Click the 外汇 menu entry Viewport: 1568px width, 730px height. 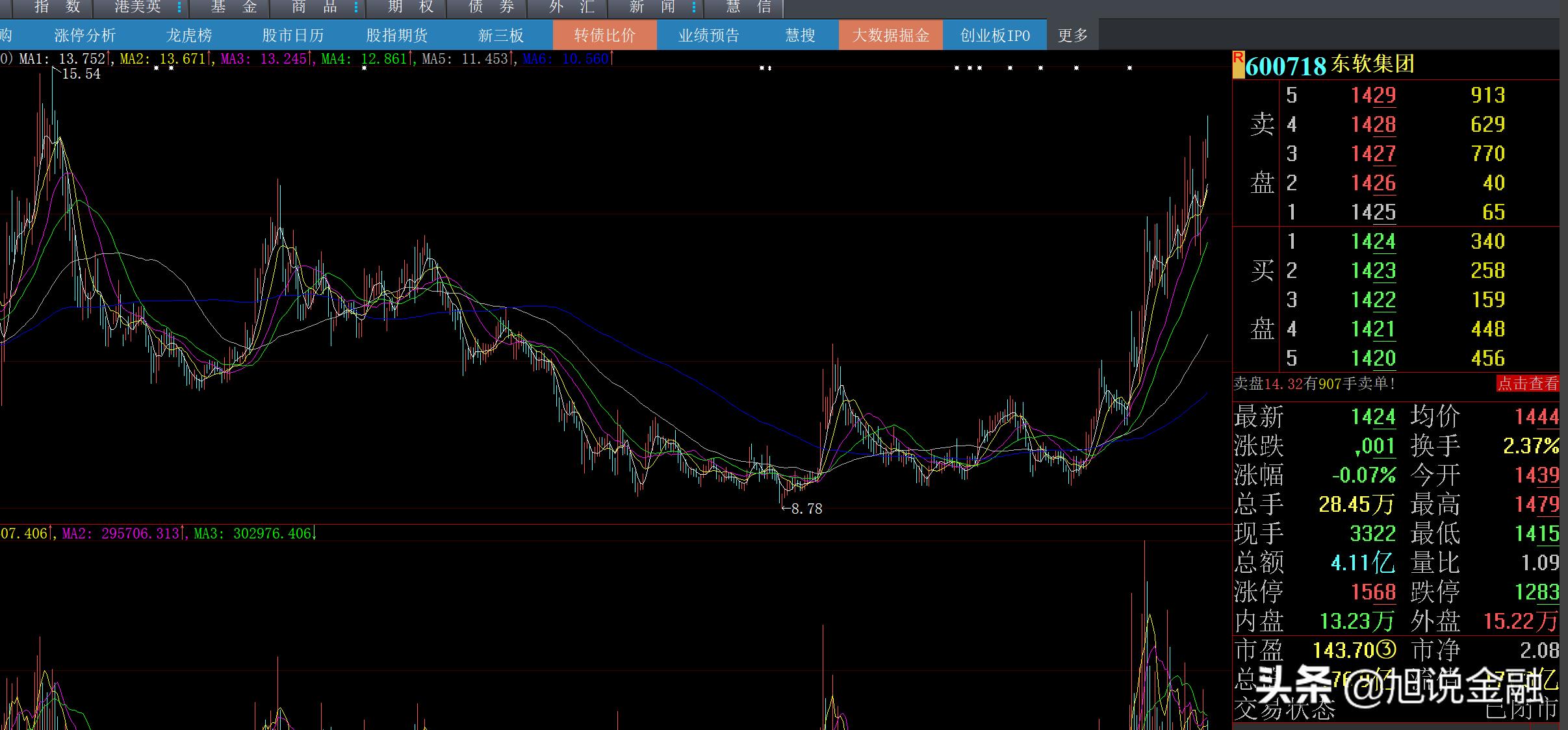pos(572,8)
